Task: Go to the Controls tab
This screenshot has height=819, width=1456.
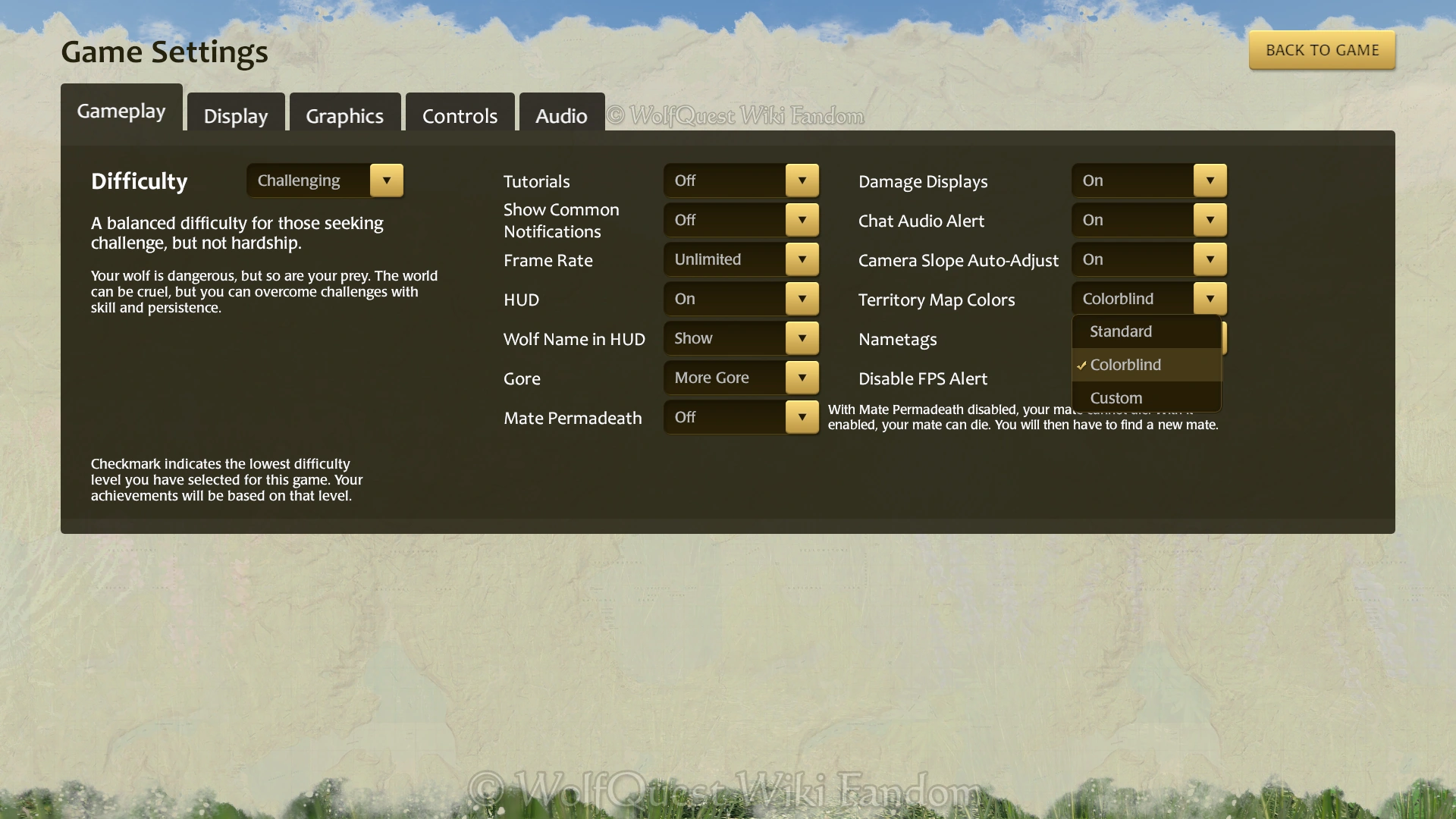Action: click(x=460, y=115)
